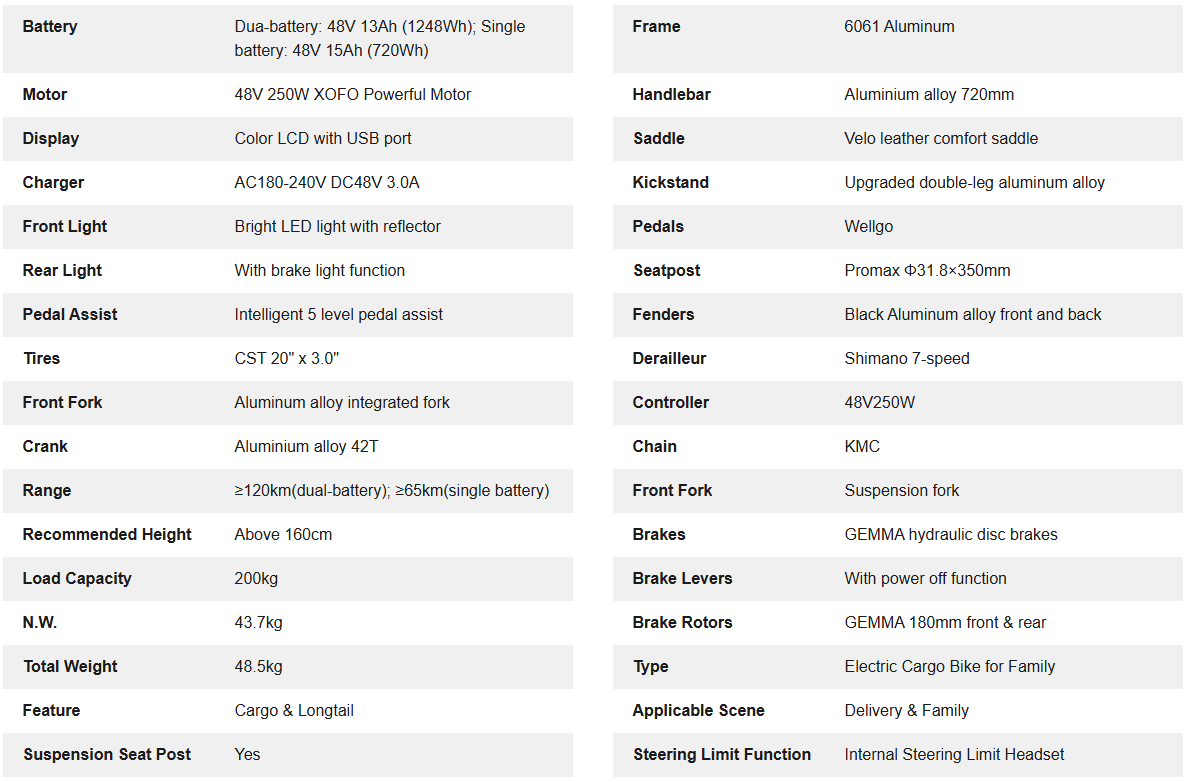The height and width of the screenshot is (782, 1186).
Task: Select the Range row label
Action: [47, 491]
